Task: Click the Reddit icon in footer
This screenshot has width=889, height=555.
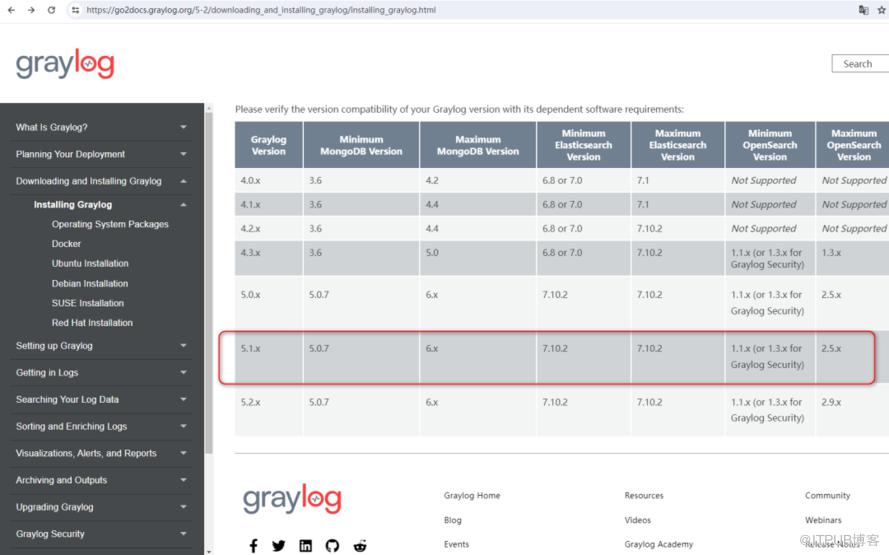Action: tap(360, 545)
